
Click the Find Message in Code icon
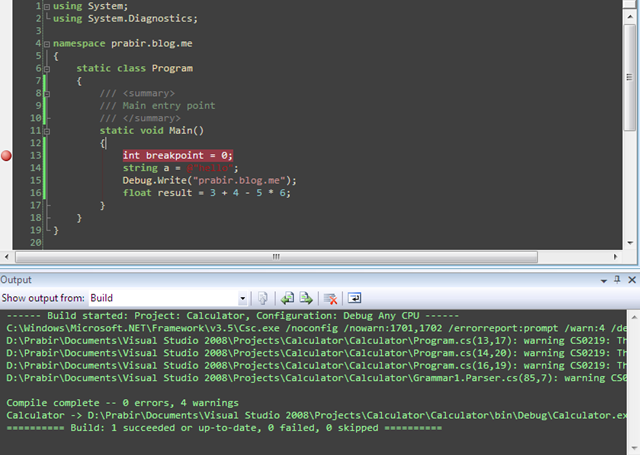262,298
